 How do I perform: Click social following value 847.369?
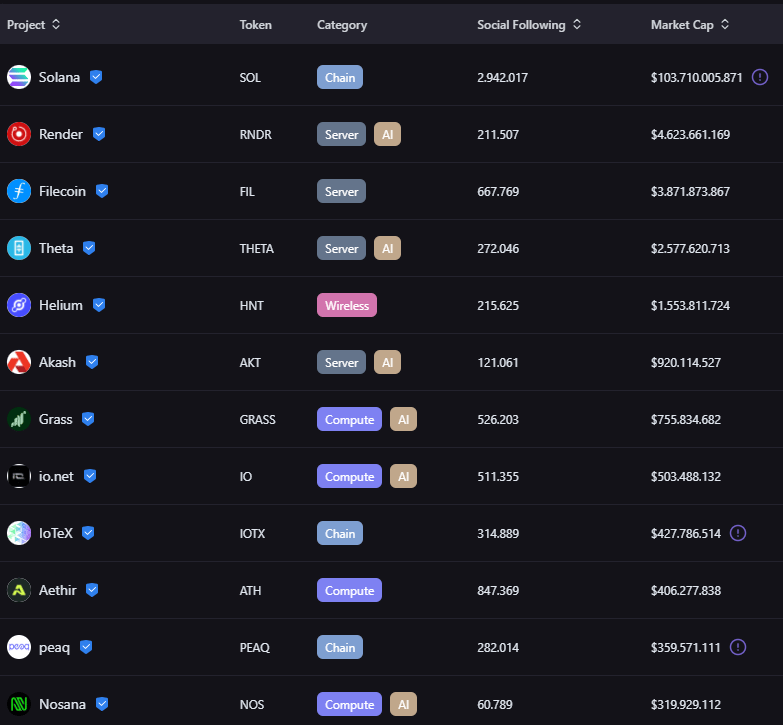pos(498,590)
